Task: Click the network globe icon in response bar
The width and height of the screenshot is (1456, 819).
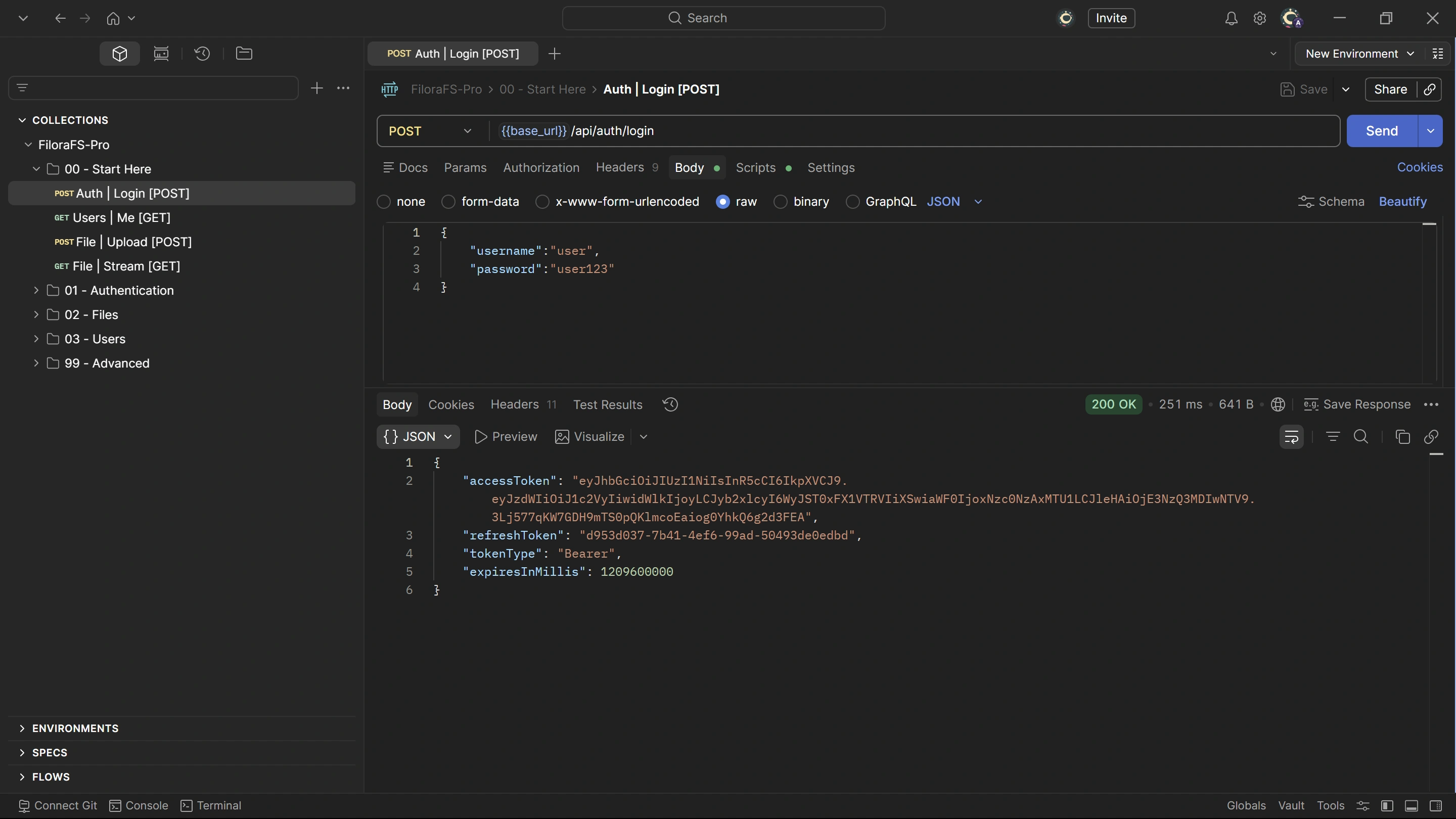Action: (x=1278, y=404)
